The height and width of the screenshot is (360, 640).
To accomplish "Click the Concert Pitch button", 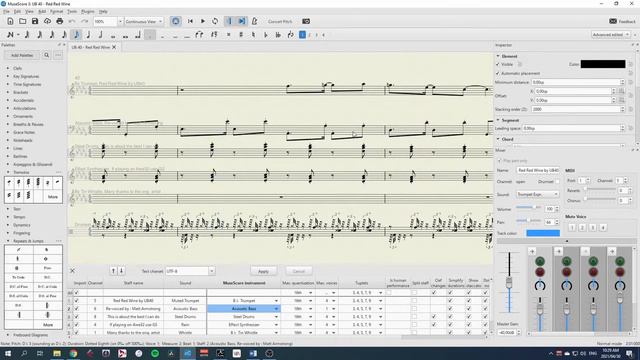I will click(x=280, y=21).
